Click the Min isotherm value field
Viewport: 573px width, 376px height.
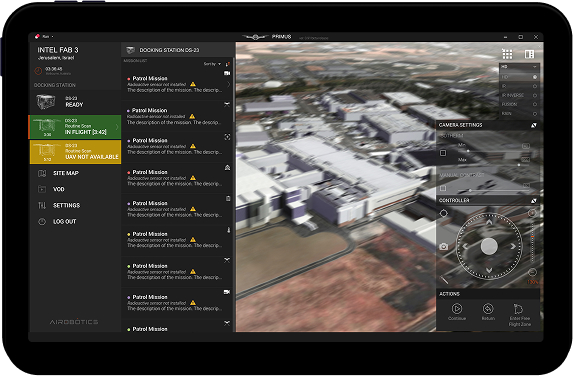tap(525, 146)
